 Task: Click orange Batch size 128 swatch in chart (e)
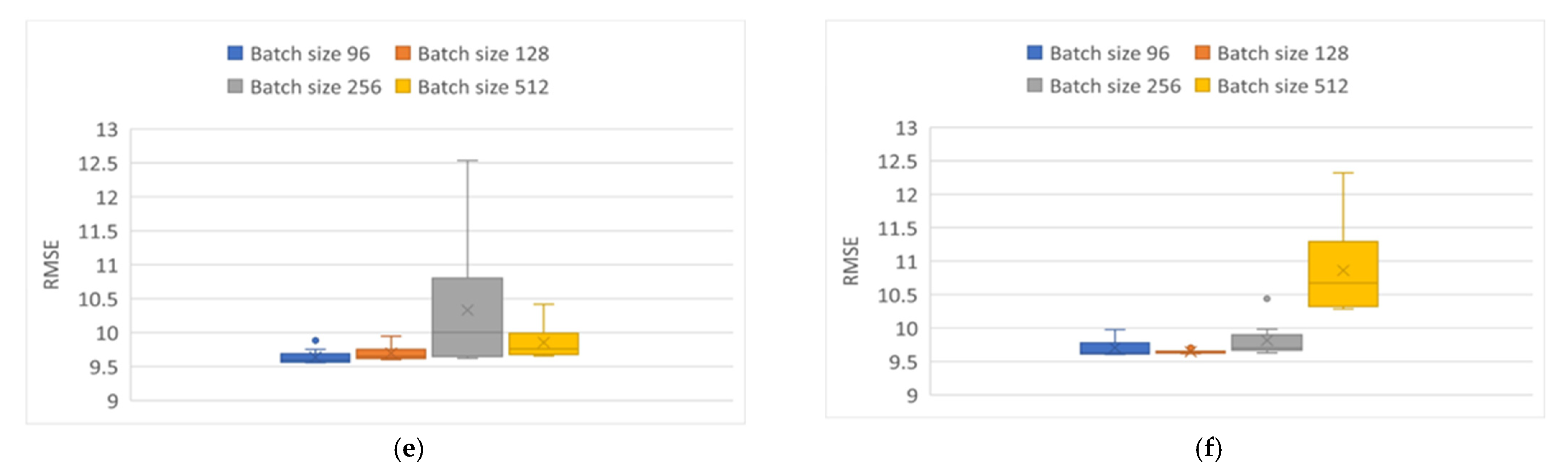[402, 53]
